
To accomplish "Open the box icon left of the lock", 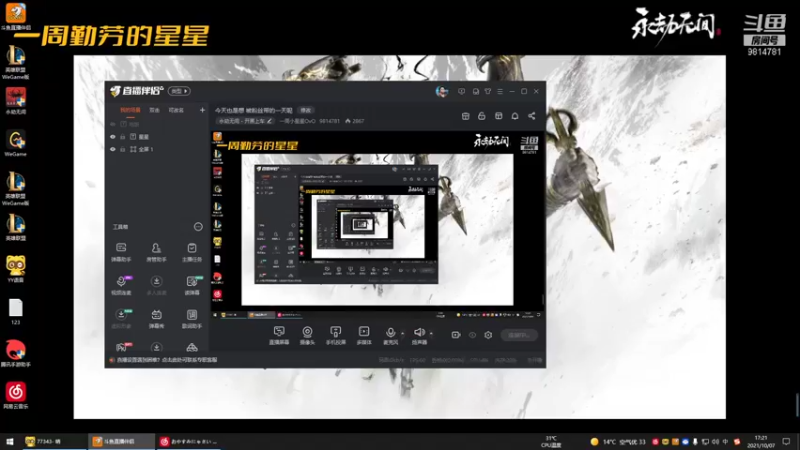I will (x=465, y=116).
